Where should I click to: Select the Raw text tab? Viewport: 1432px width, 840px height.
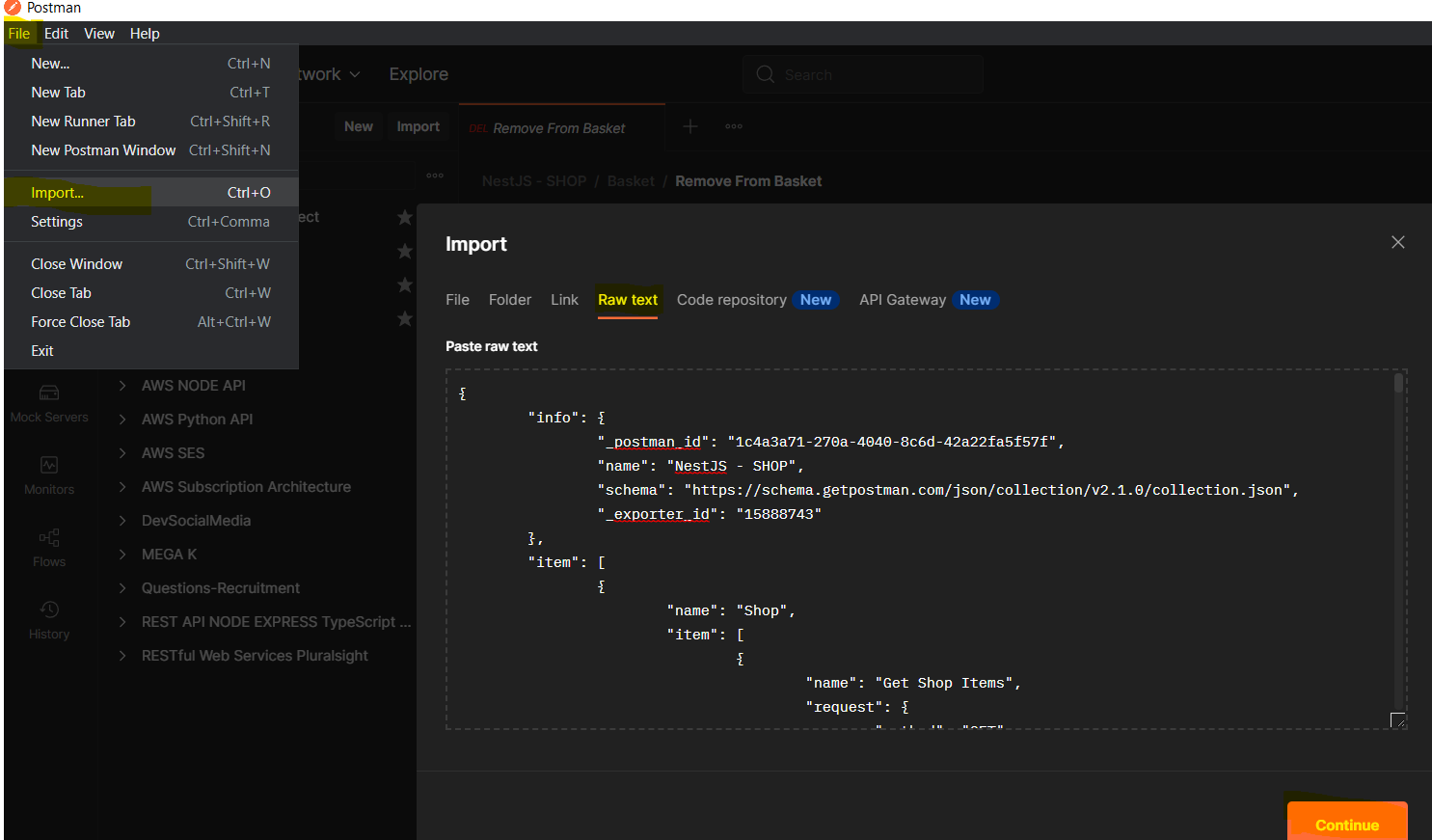[628, 300]
